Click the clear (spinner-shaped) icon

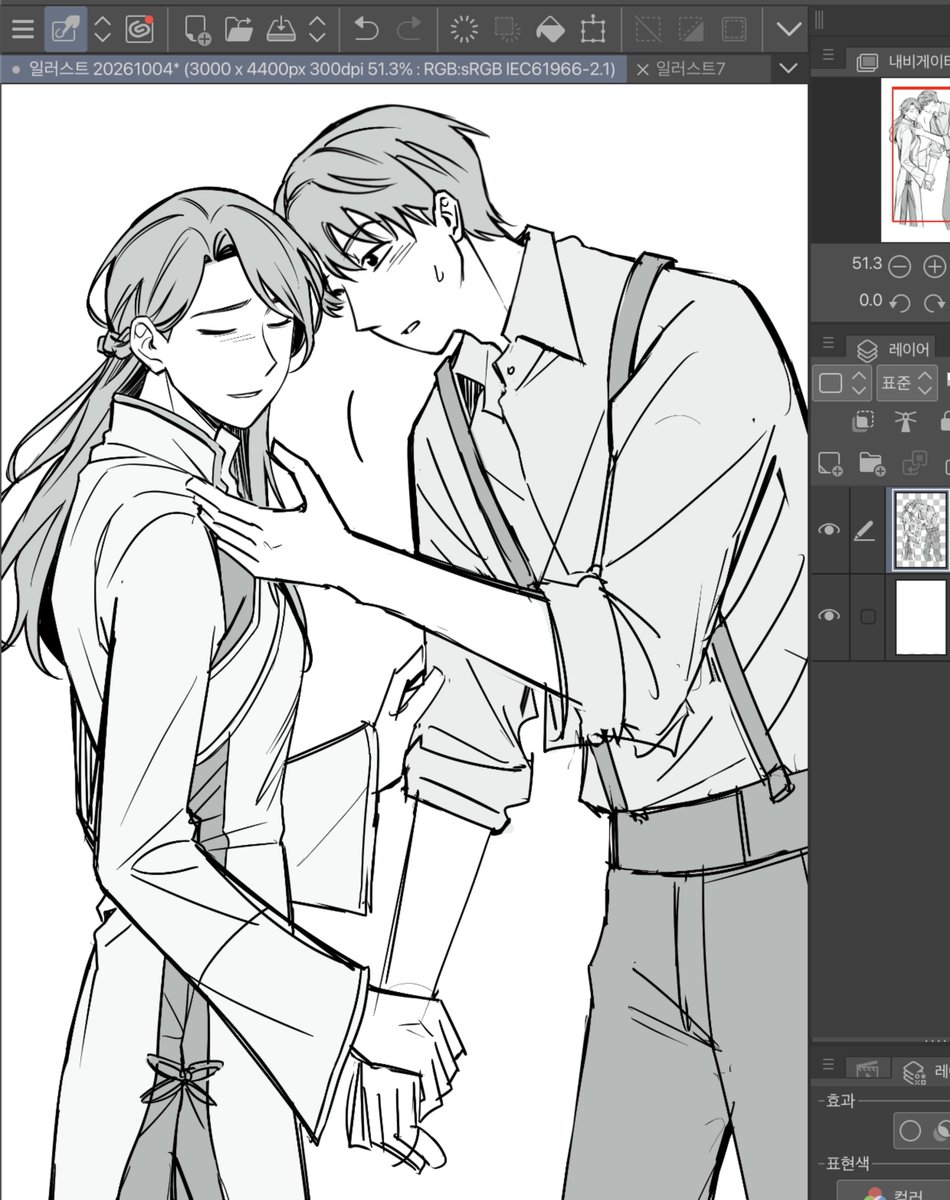pyautogui.click(x=464, y=29)
